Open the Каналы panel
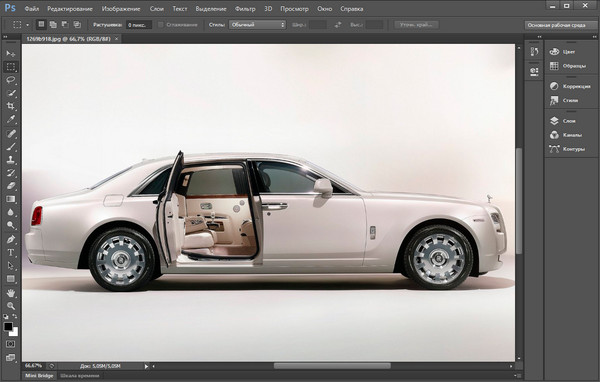600x382 pixels. coord(566,135)
